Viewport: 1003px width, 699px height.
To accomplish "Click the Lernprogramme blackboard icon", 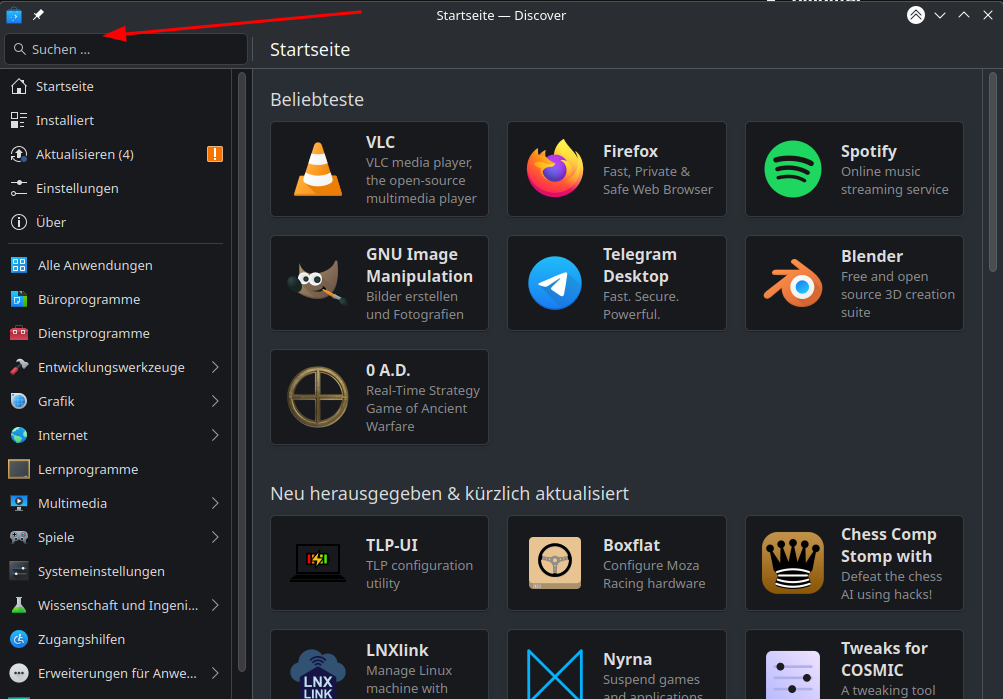I will tap(19, 469).
